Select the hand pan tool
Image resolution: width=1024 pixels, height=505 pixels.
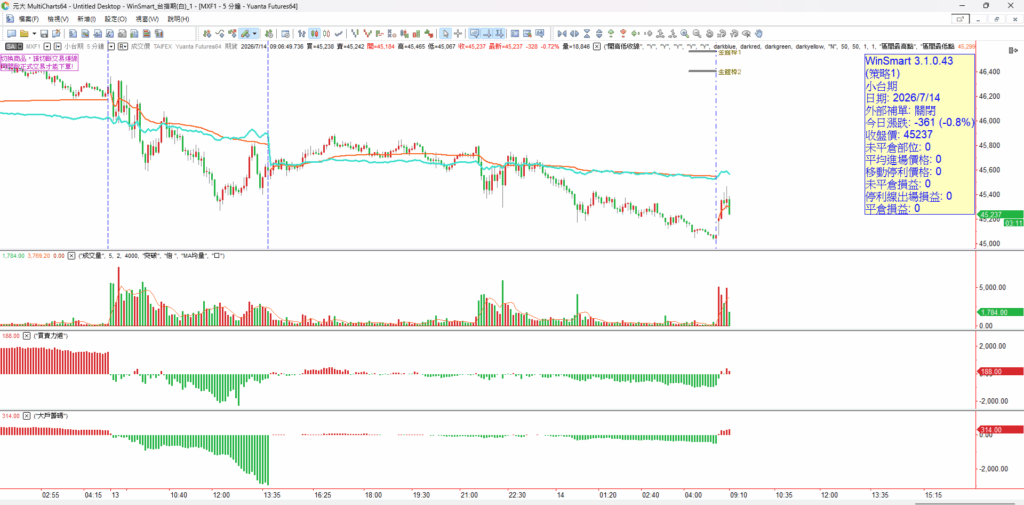(758, 33)
